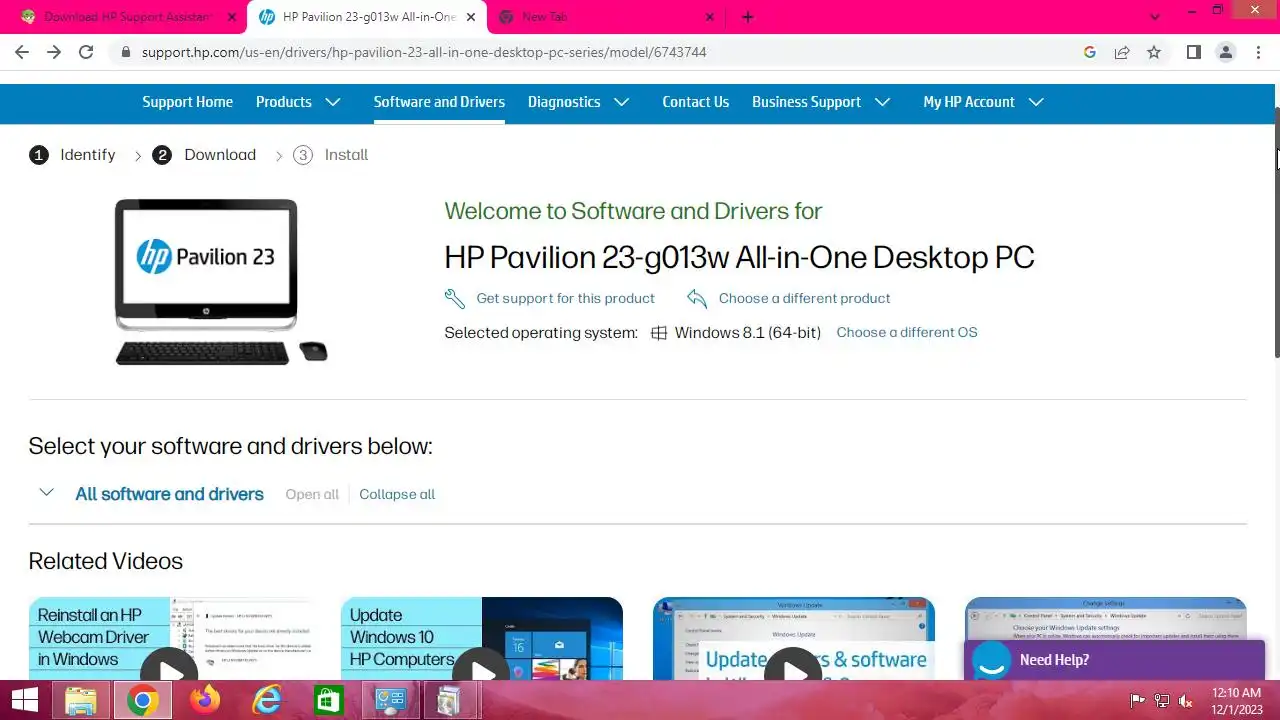The height and width of the screenshot is (720, 1280).
Task: Play the Update drivers & software video
Action: pos(793,672)
